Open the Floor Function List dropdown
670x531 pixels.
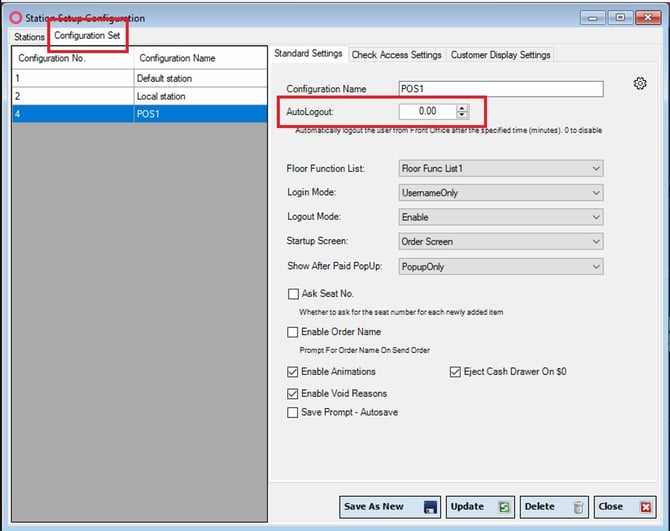point(501,169)
